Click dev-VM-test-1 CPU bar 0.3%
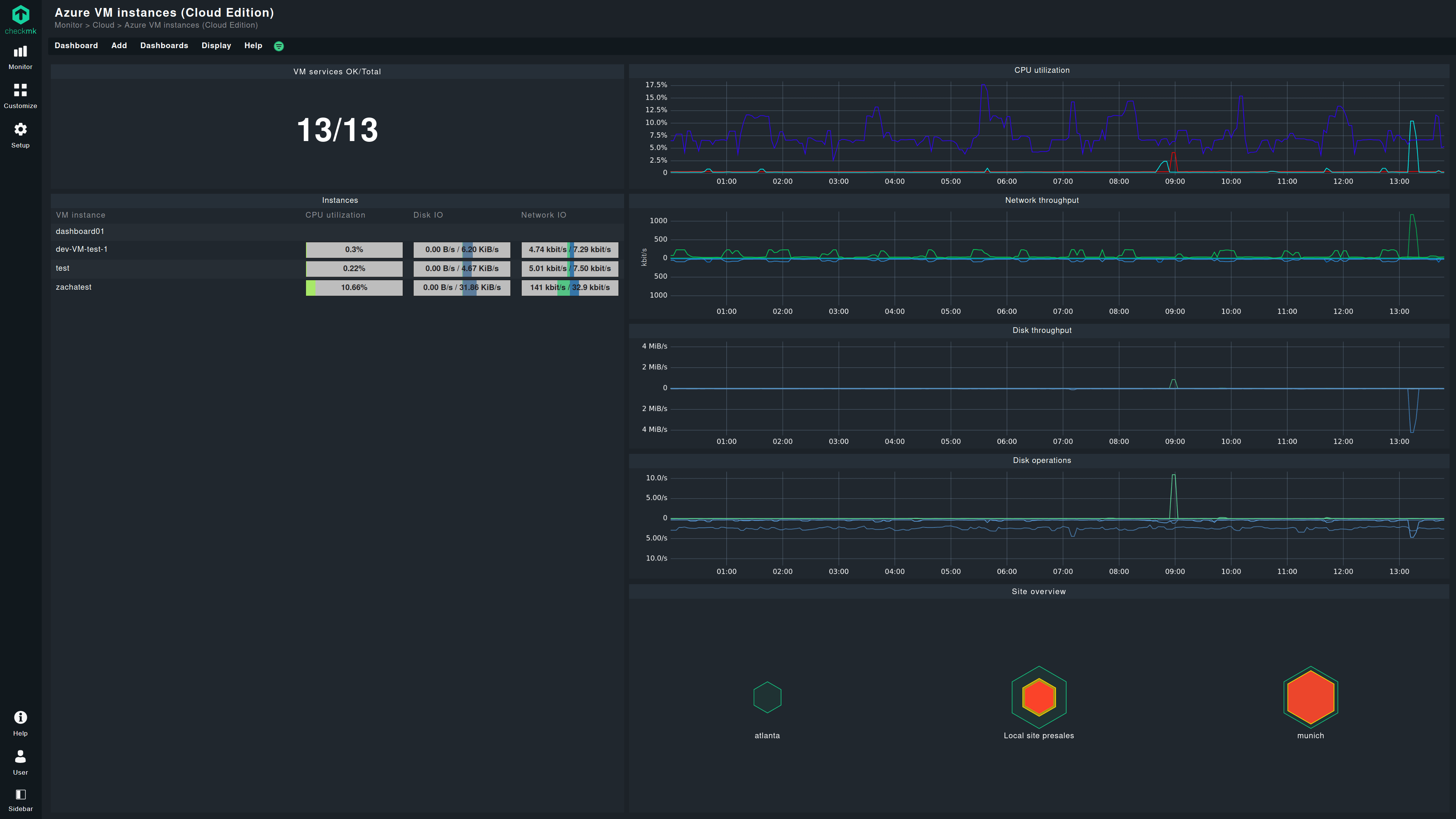 tap(355, 250)
